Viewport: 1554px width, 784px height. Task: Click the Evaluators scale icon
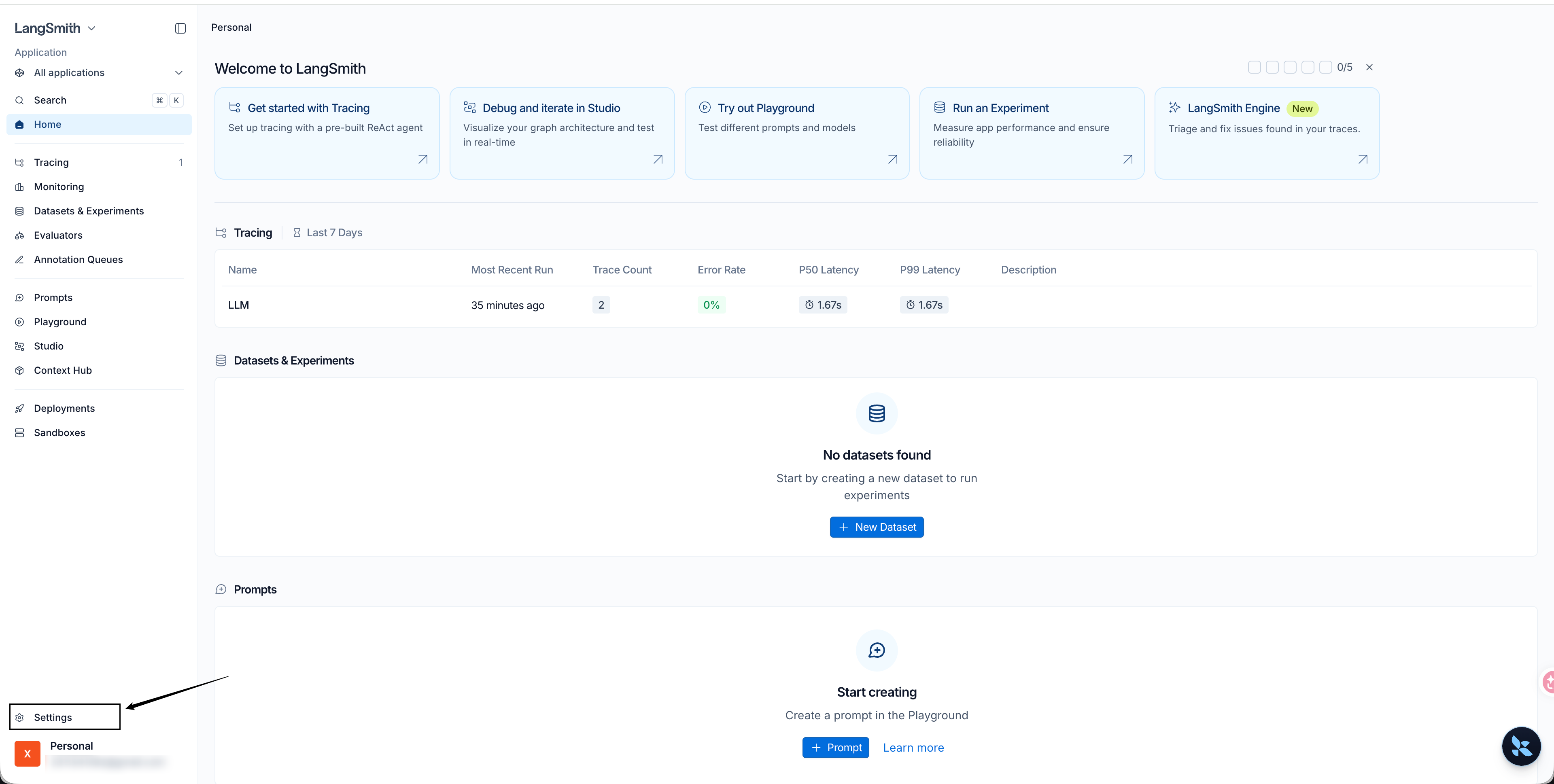click(19, 235)
